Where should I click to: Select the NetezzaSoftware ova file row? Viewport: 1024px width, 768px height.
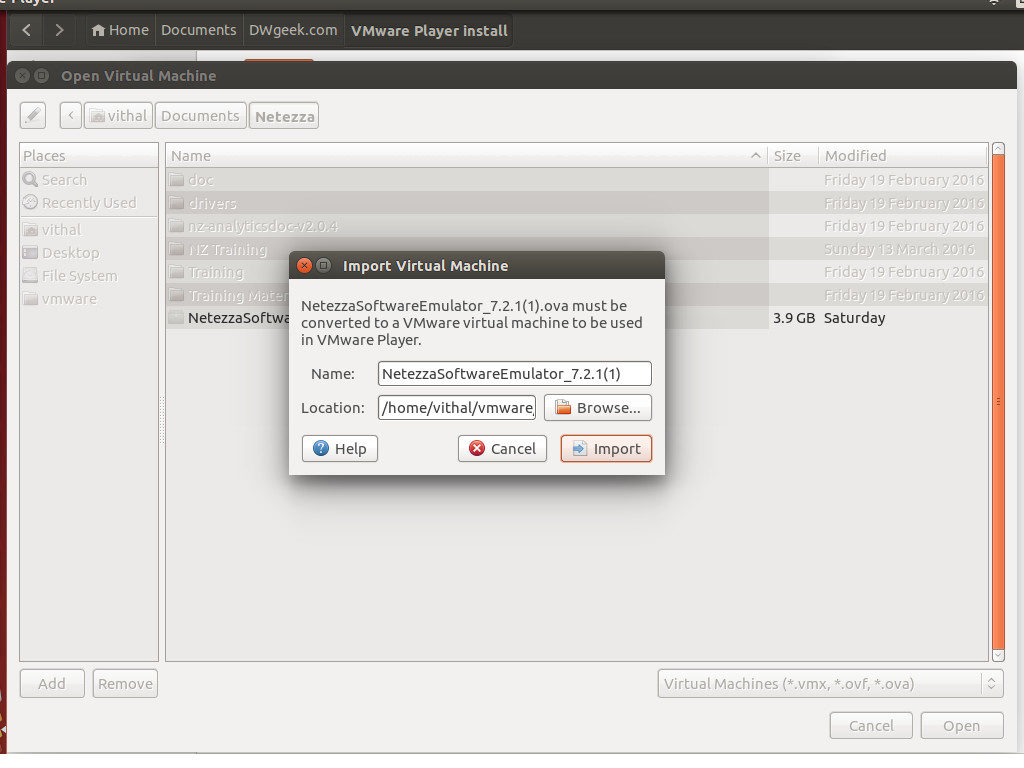(577, 318)
